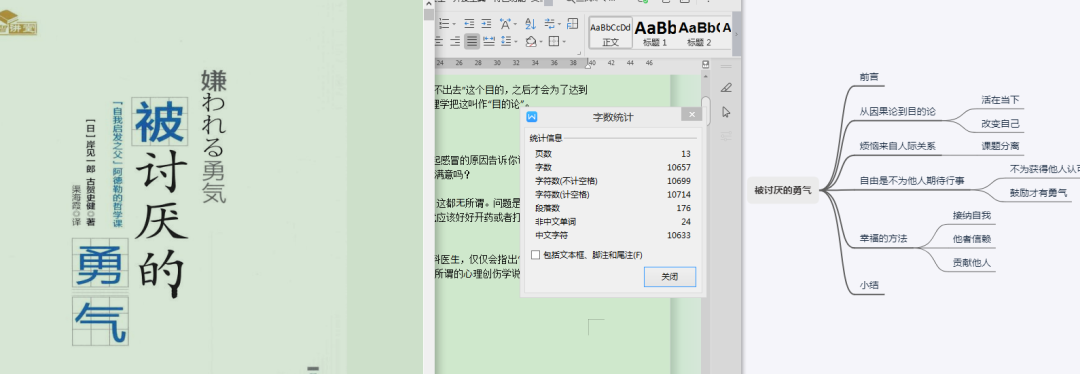Apply paragraph shading fill bucket
Viewport: 1080px width, 374px height.
pyautogui.click(x=531, y=41)
